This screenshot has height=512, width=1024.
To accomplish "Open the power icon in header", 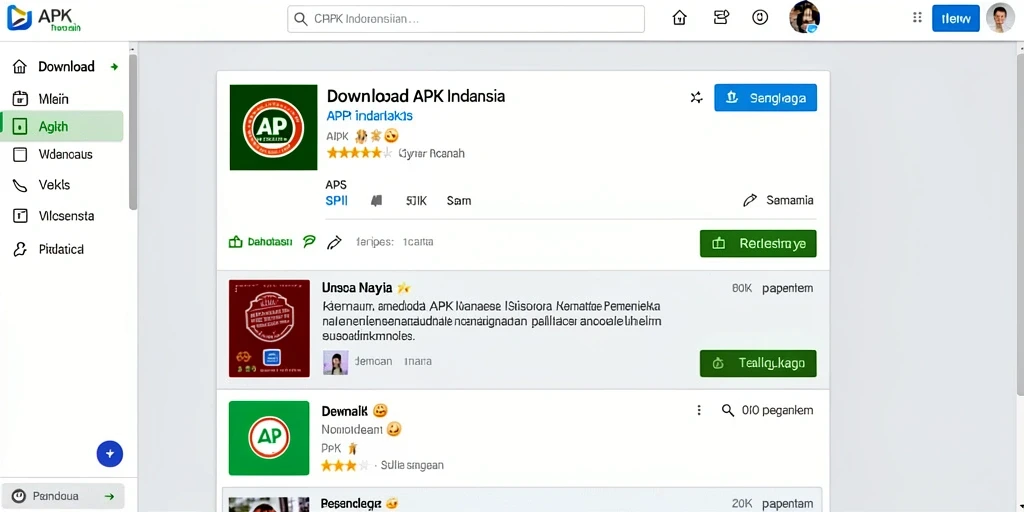I will [x=760, y=18].
